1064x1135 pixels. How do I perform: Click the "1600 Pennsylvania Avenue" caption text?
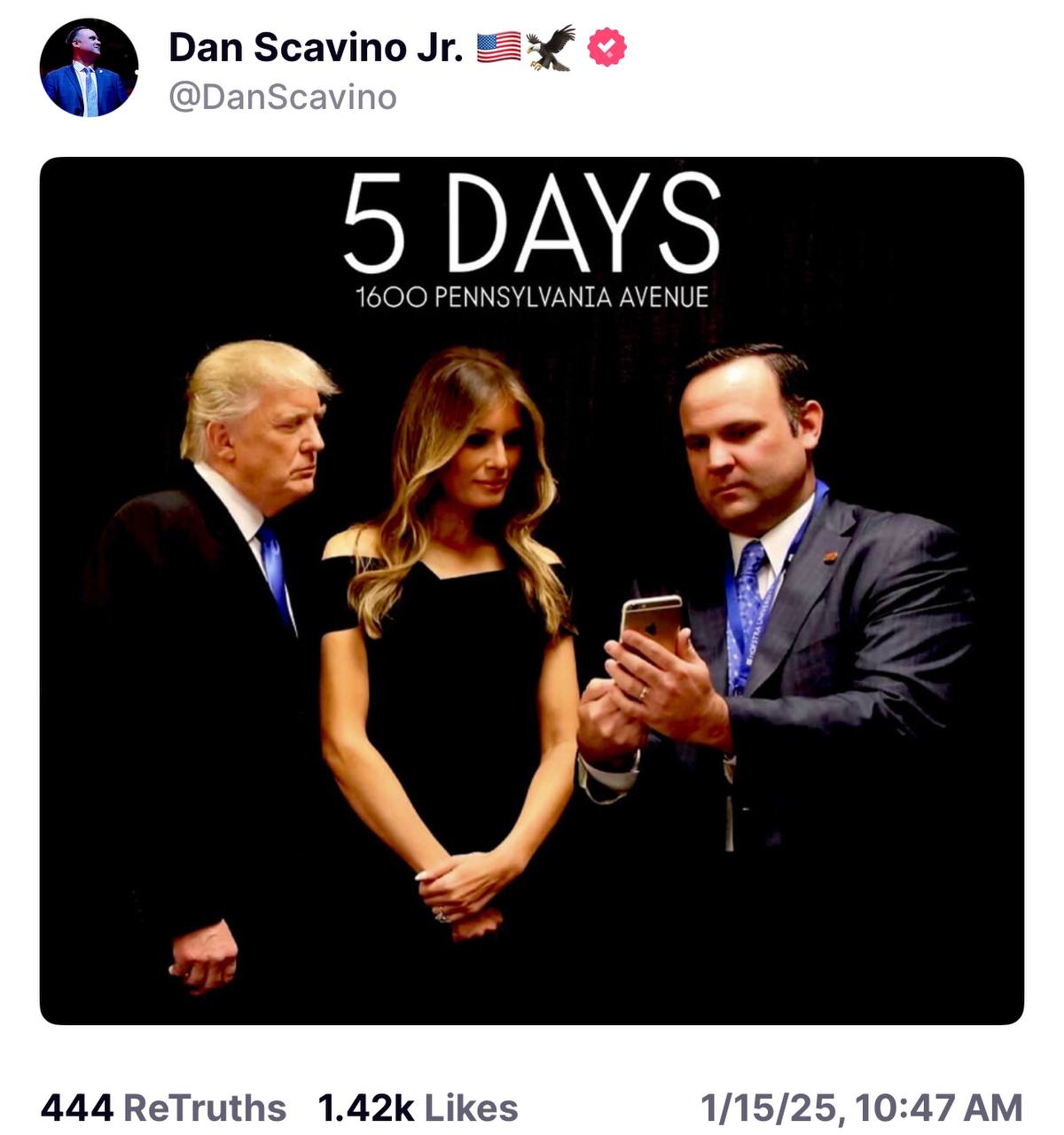point(531,297)
